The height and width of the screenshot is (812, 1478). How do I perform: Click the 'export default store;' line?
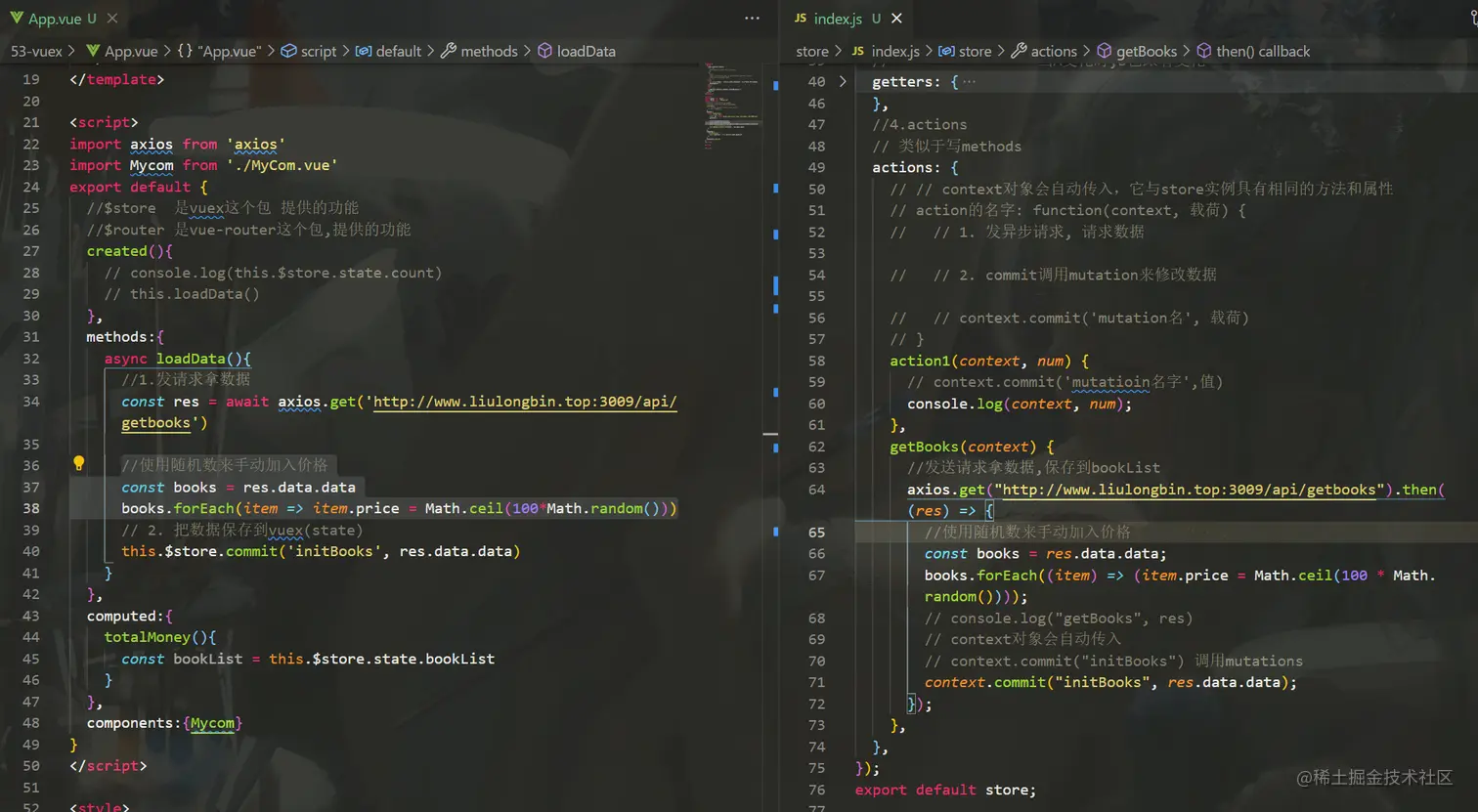click(x=945, y=790)
